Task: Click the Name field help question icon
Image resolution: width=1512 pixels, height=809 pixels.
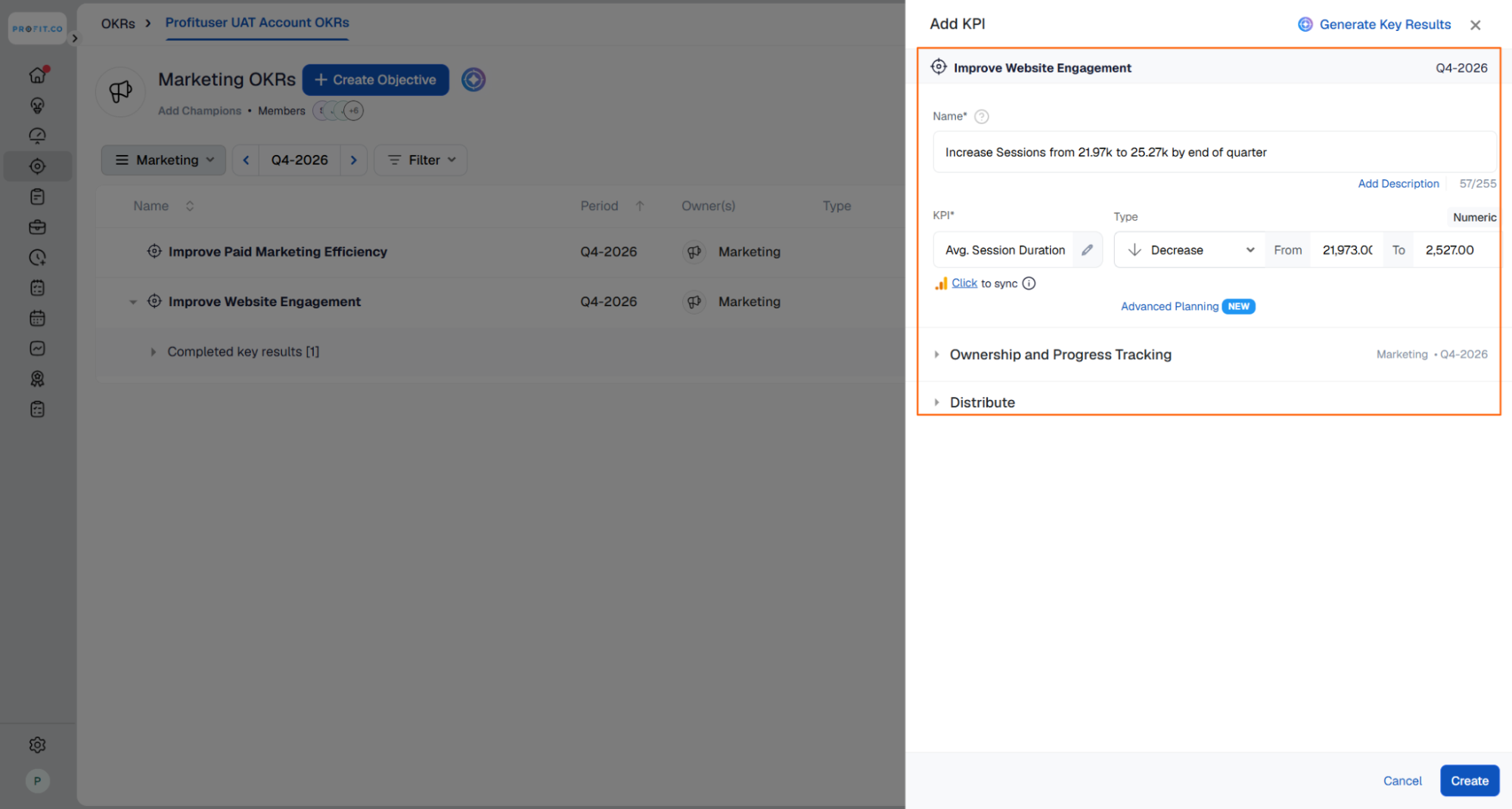Action: (981, 116)
